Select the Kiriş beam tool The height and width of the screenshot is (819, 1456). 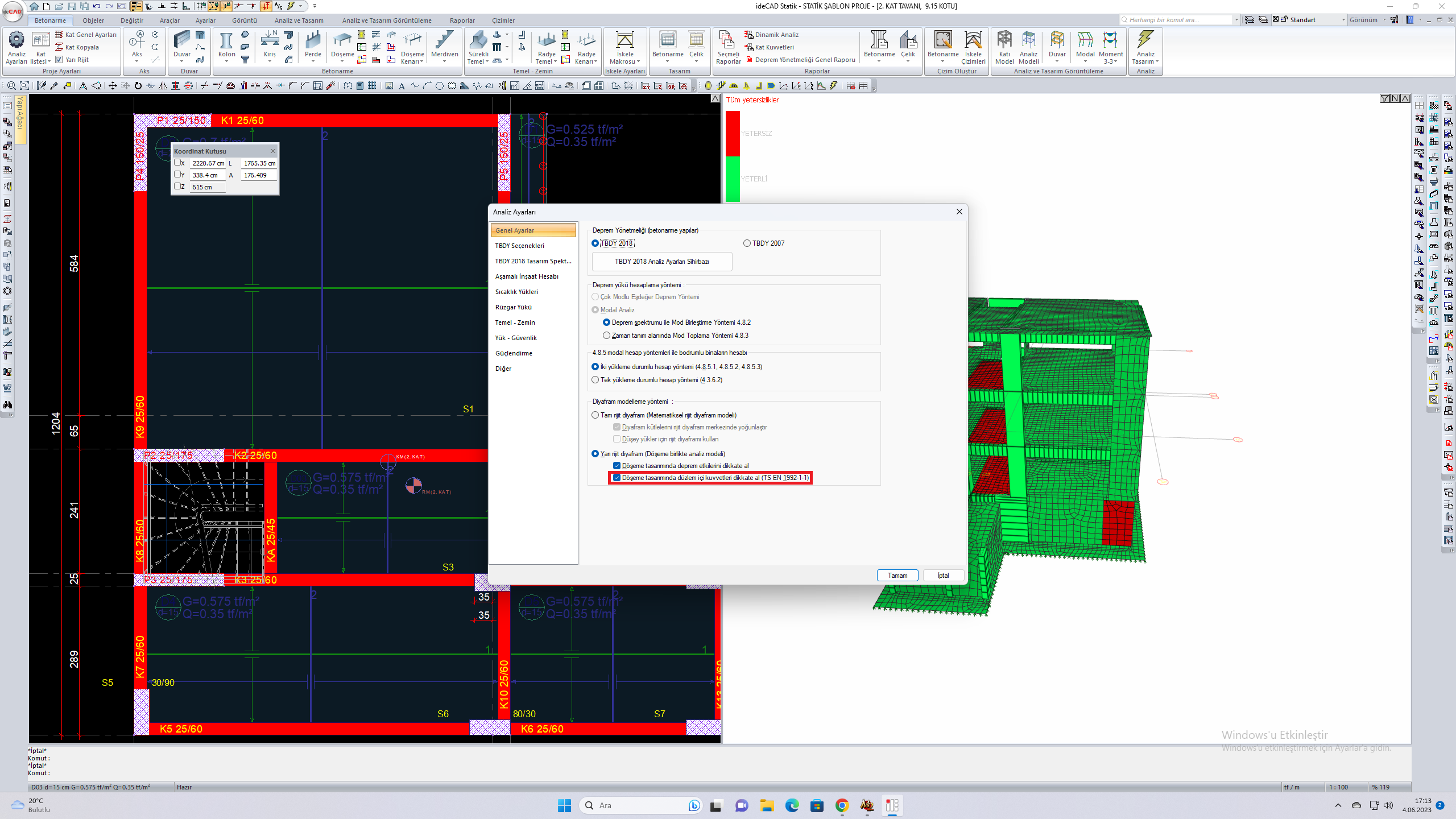tap(270, 40)
